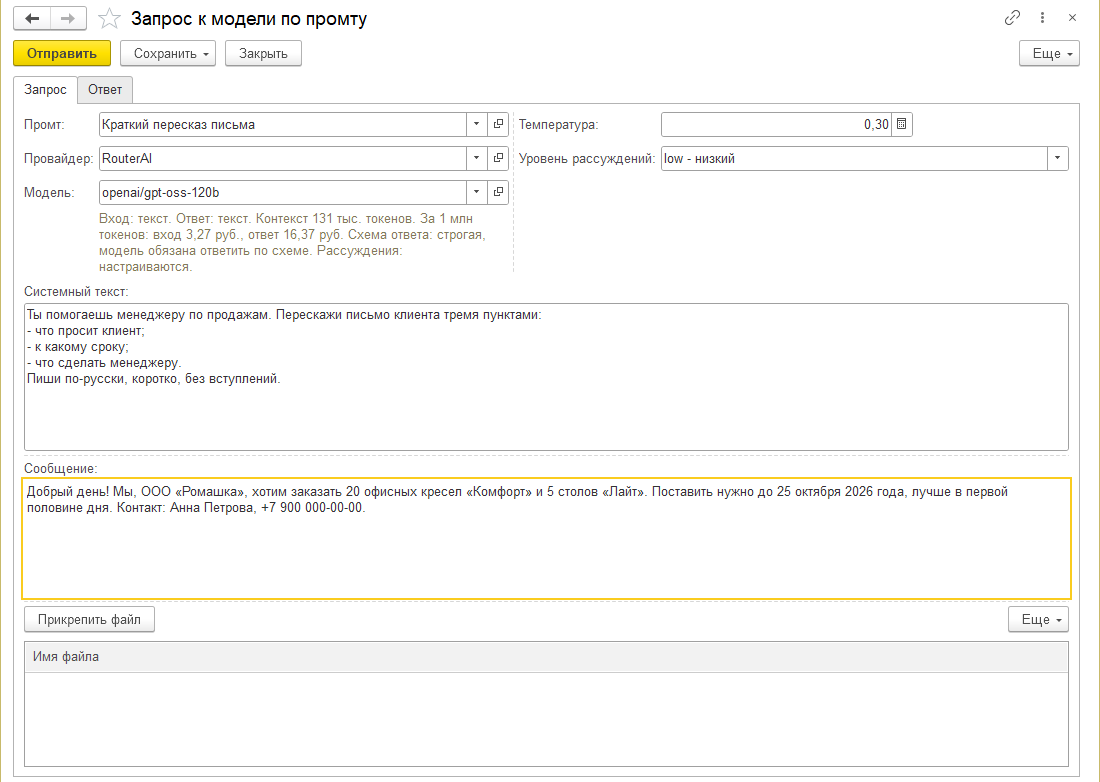Click the model description text starting 'Вход: текст'

click(x=293, y=243)
